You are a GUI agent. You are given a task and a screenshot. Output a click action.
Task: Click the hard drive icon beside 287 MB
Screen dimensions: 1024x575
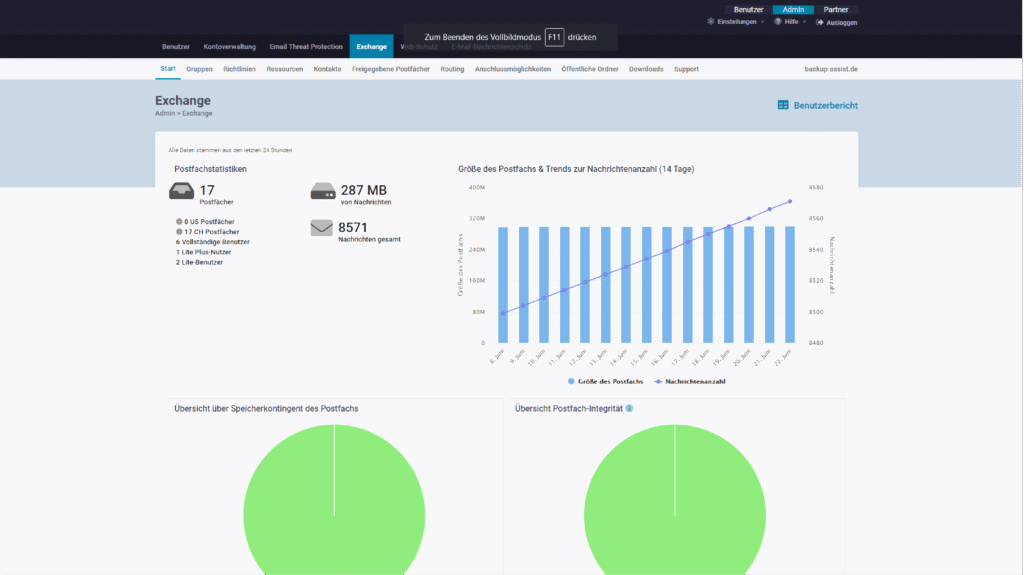point(323,191)
